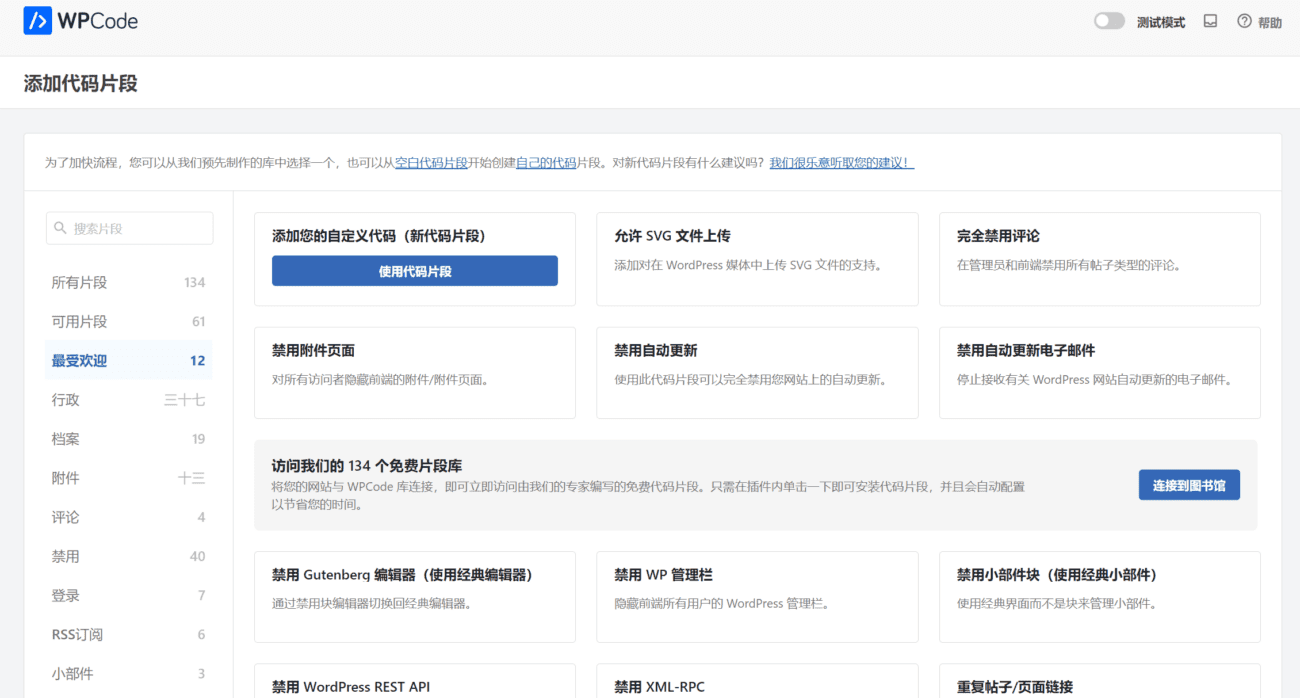
Task: Click the WPCode logo icon
Action: (38, 21)
